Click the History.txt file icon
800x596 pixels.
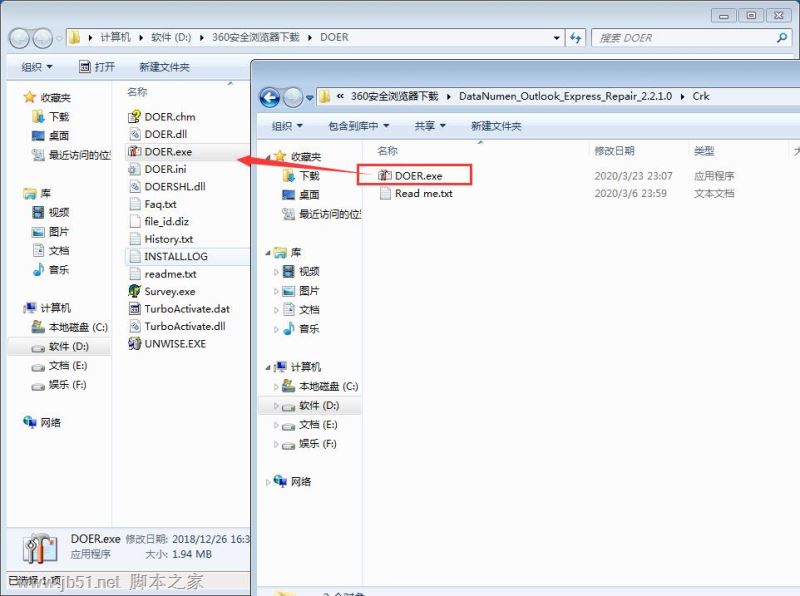(135, 239)
